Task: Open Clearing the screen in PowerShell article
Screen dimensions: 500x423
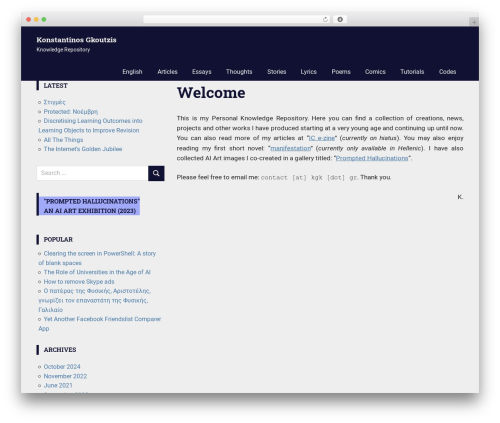Action: 97,258
